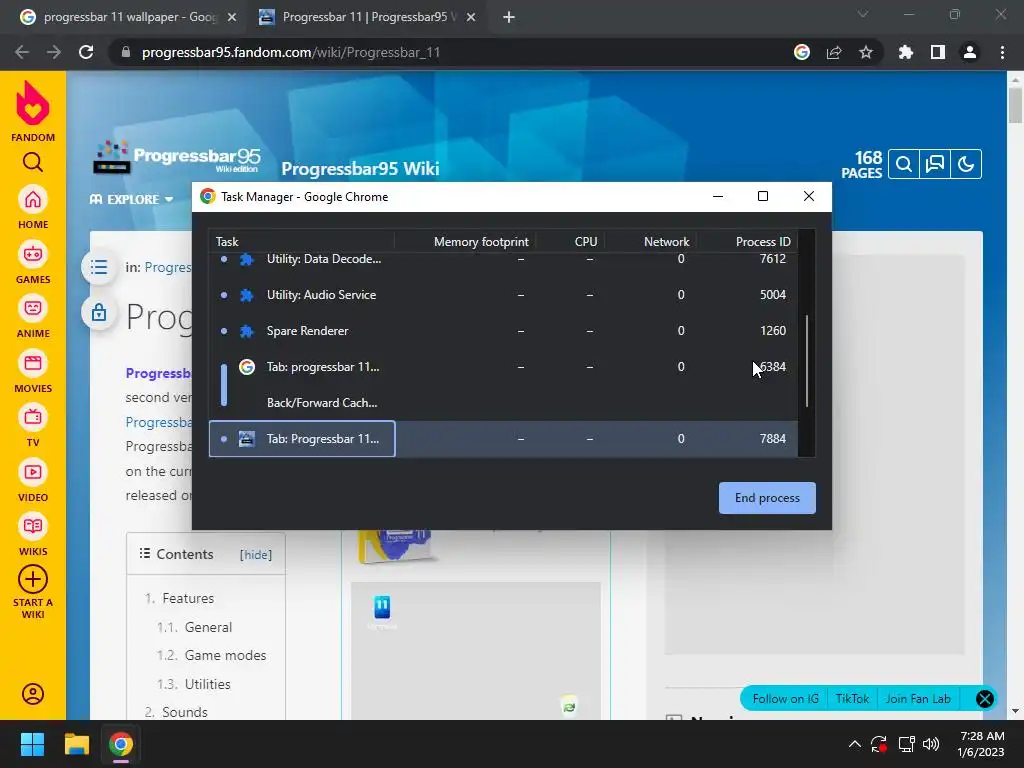
Task: Open the WIKIS section in sidebar
Action: pos(33,535)
